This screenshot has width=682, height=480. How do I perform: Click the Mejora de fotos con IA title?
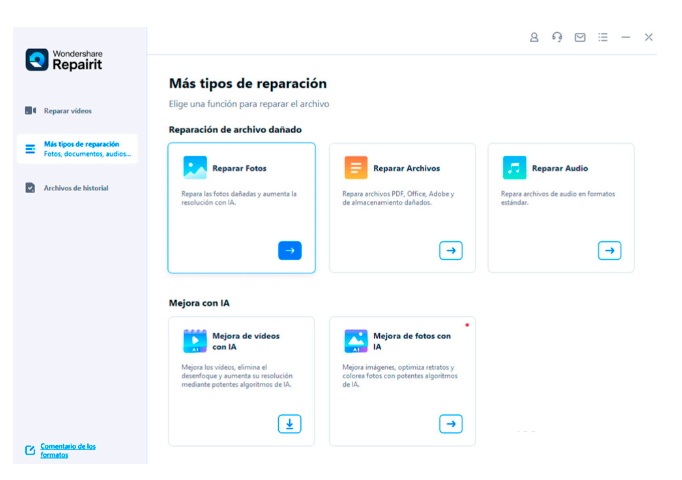[412, 341]
